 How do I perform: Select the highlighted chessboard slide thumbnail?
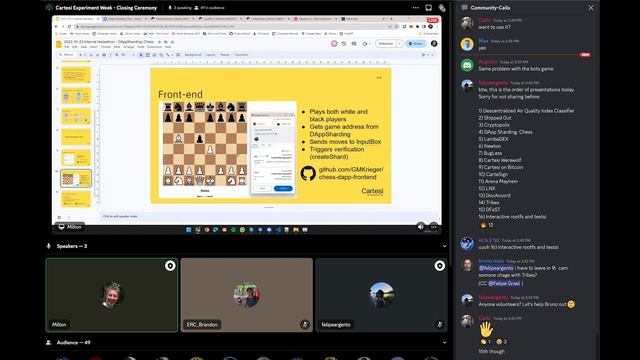click(x=76, y=178)
